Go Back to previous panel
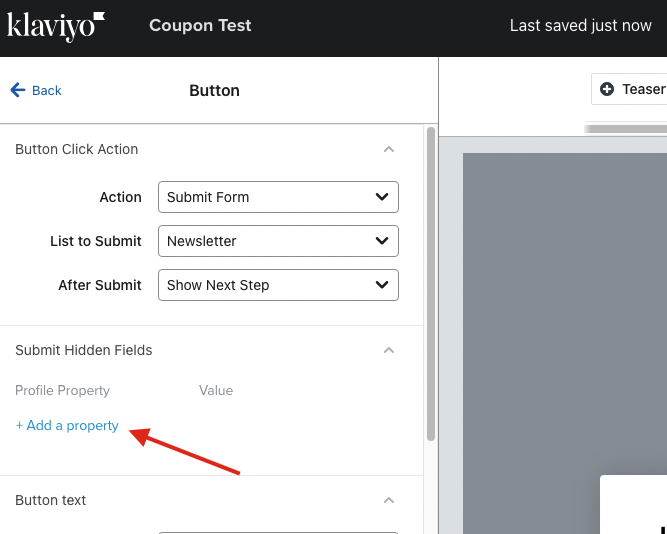This screenshot has width=667, height=534. [36, 90]
